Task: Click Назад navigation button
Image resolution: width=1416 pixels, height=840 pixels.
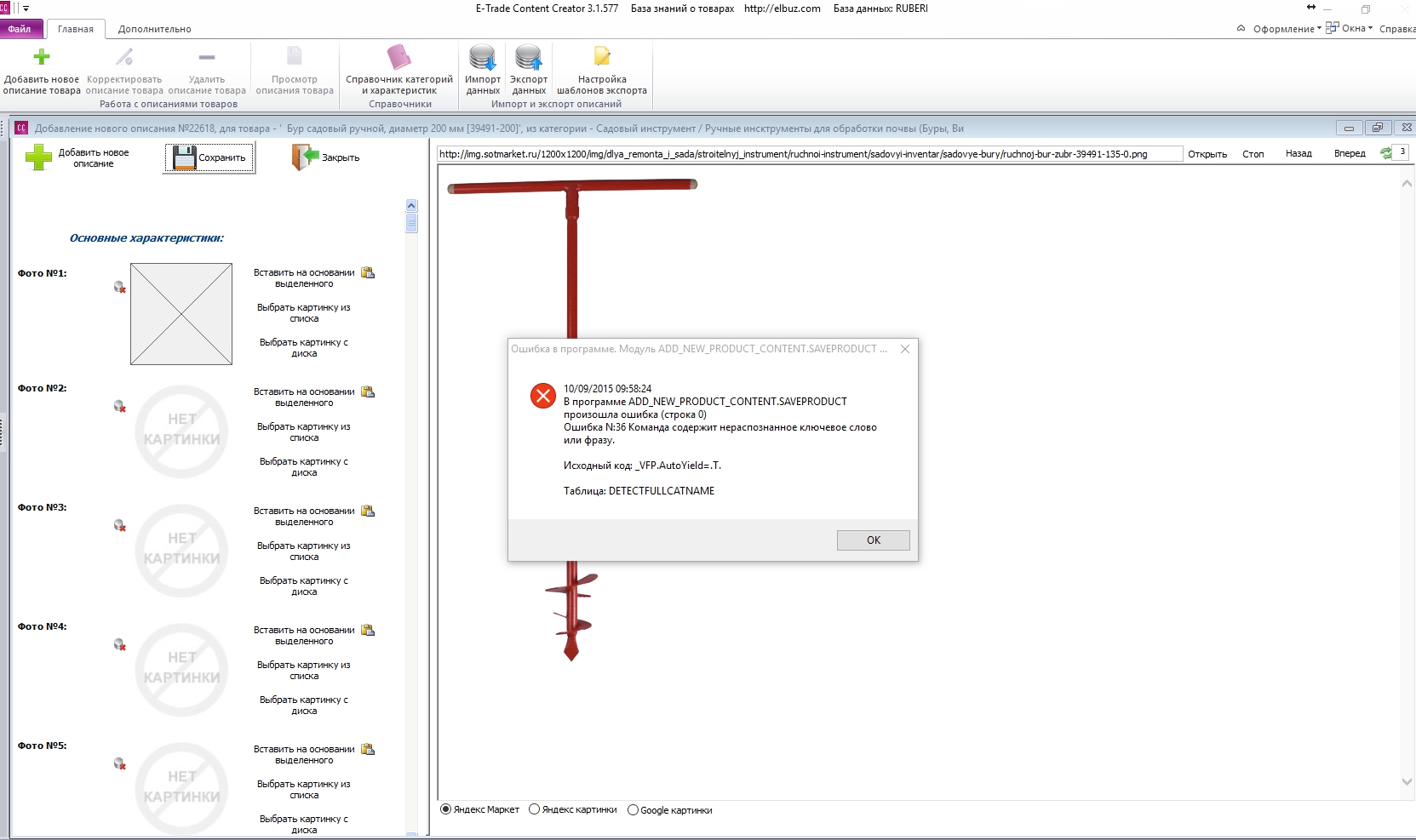Action: coord(1298,153)
